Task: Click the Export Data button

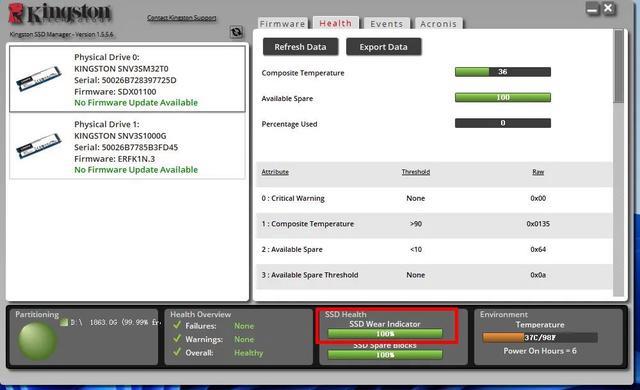Action: [384, 47]
